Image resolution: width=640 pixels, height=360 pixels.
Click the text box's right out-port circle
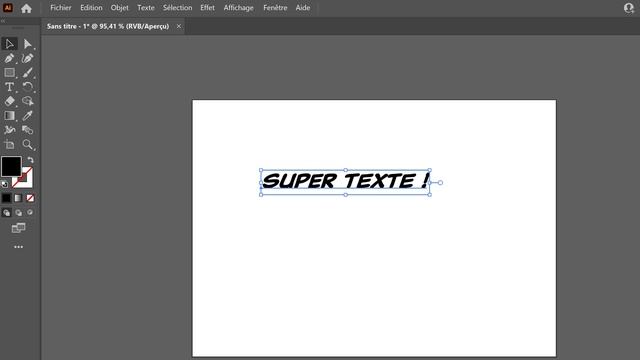tap(440, 182)
